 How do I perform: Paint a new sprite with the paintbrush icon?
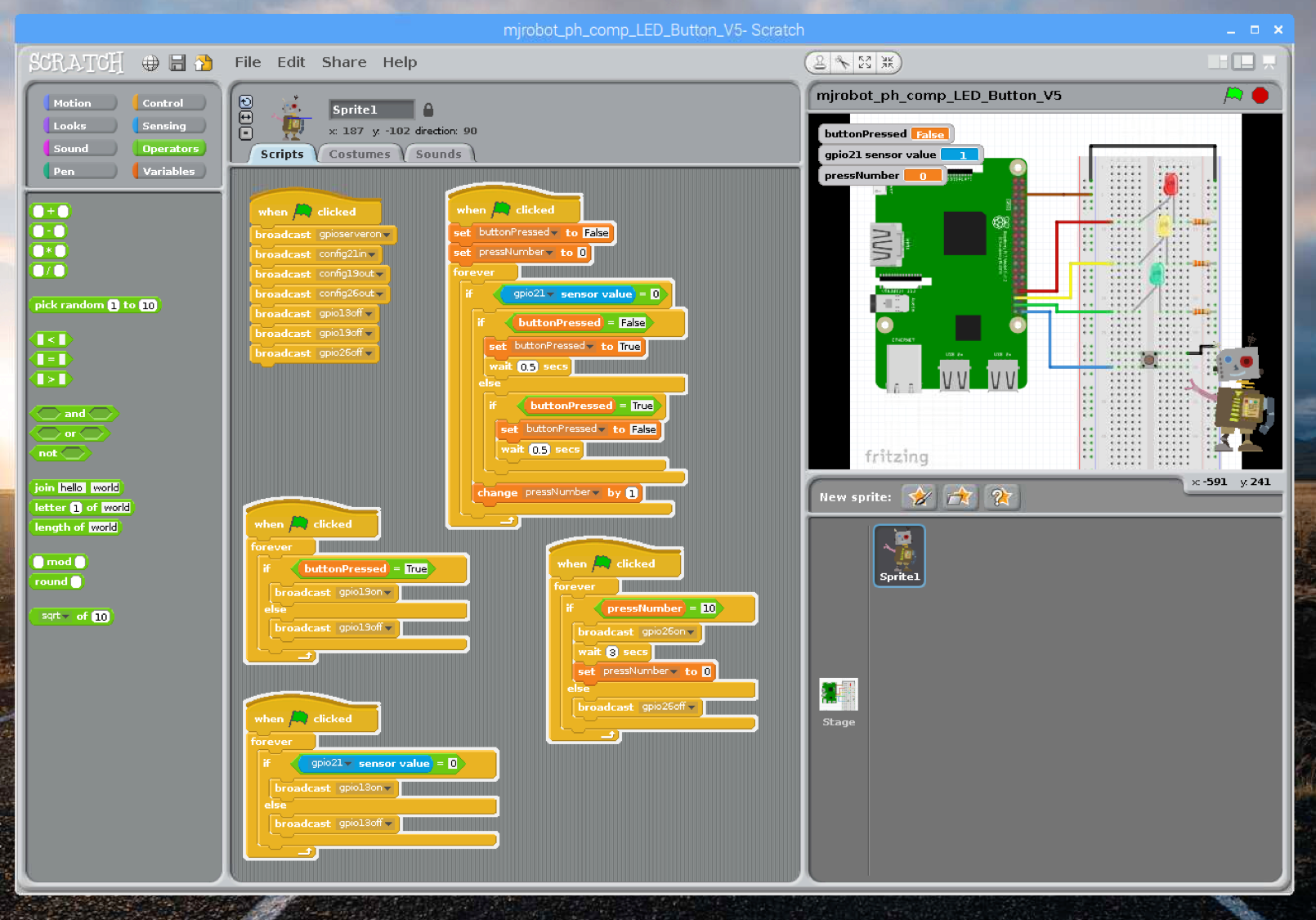click(x=919, y=496)
